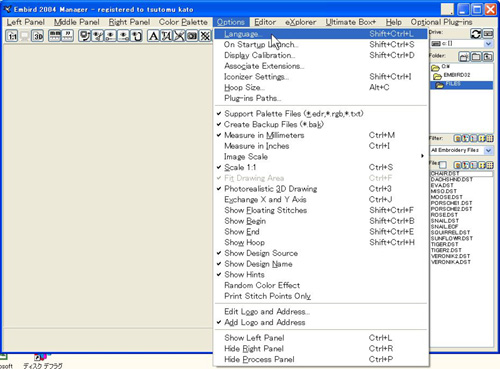Open the eXplorer menu
The image size is (500, 369).
[x=300, y=22]
